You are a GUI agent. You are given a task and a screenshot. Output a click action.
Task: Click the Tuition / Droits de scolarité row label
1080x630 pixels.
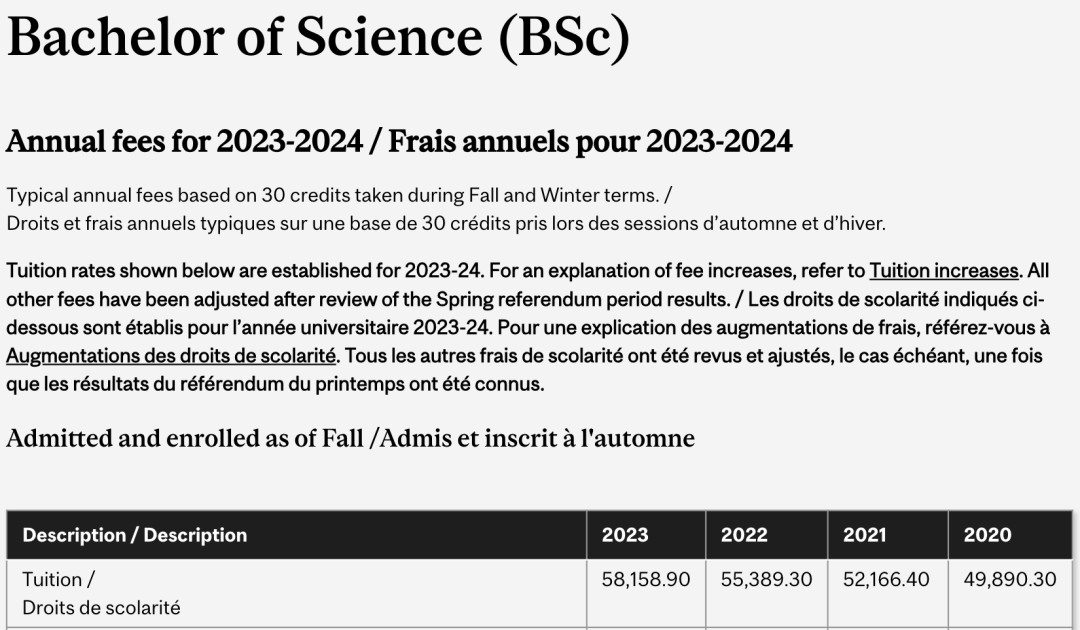point(101,594)
